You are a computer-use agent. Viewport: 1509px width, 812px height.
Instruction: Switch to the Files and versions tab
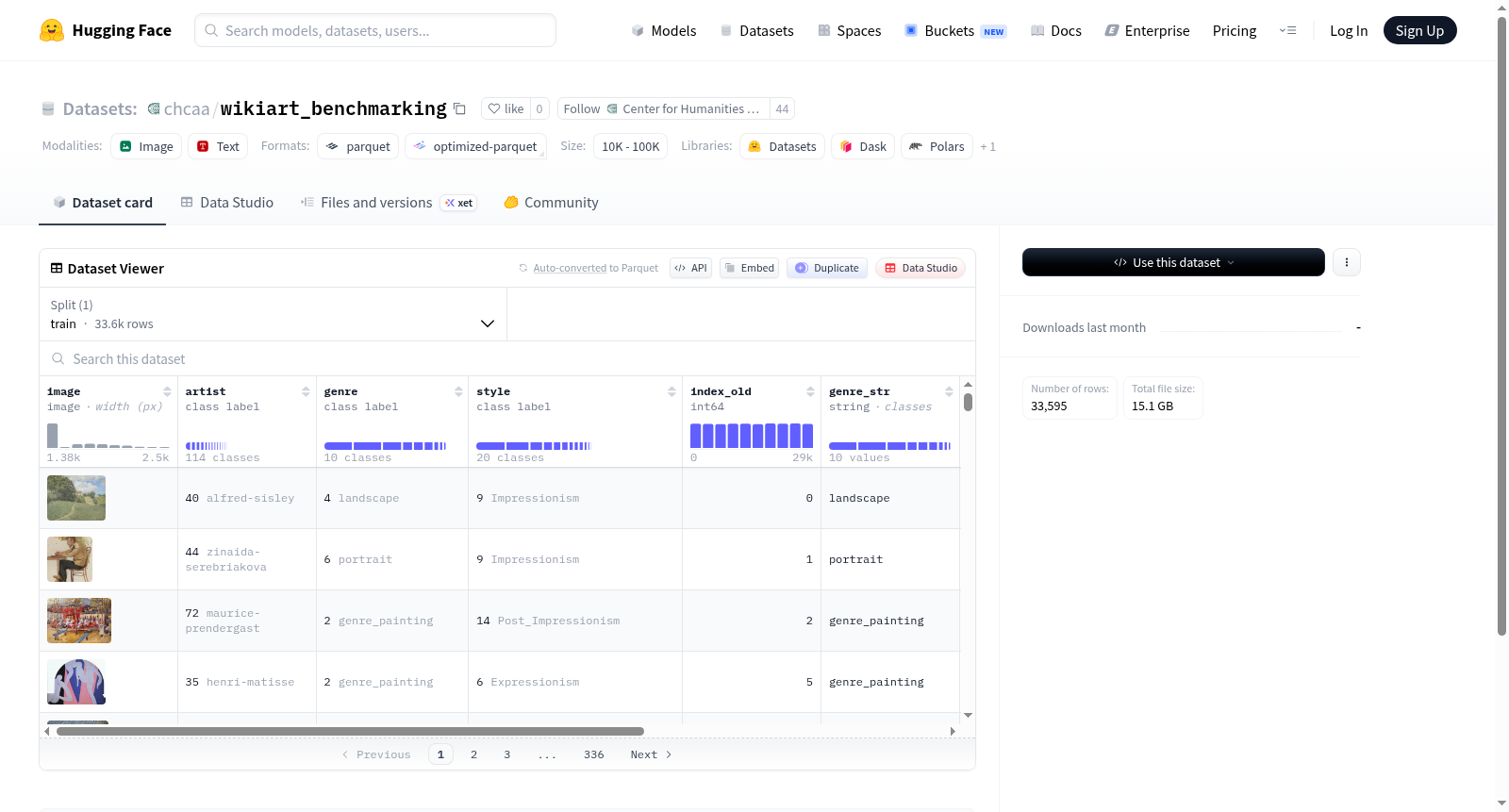click(388, 202)
